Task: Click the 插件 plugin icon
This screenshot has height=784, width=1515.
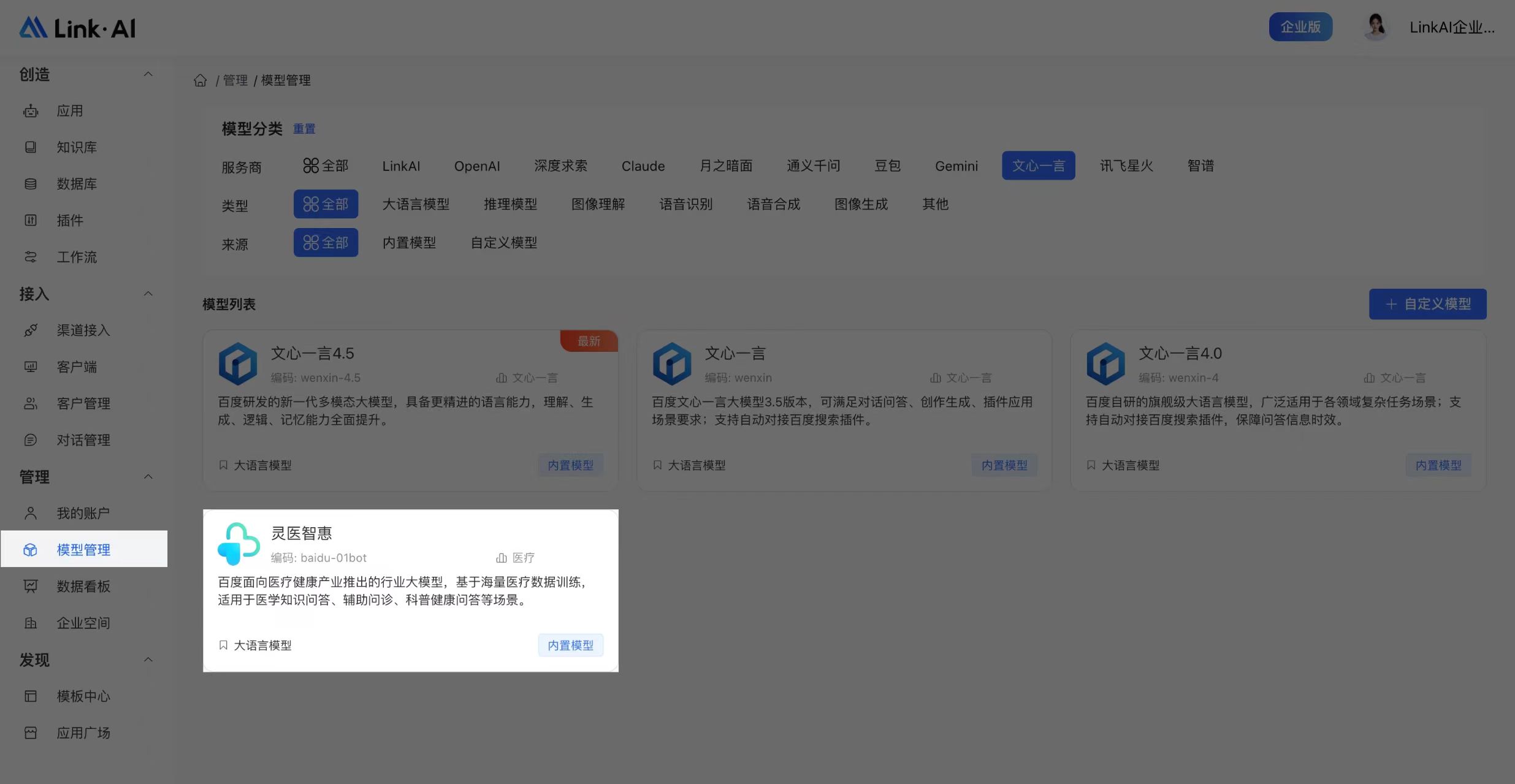Action: [x=31, y=220]
